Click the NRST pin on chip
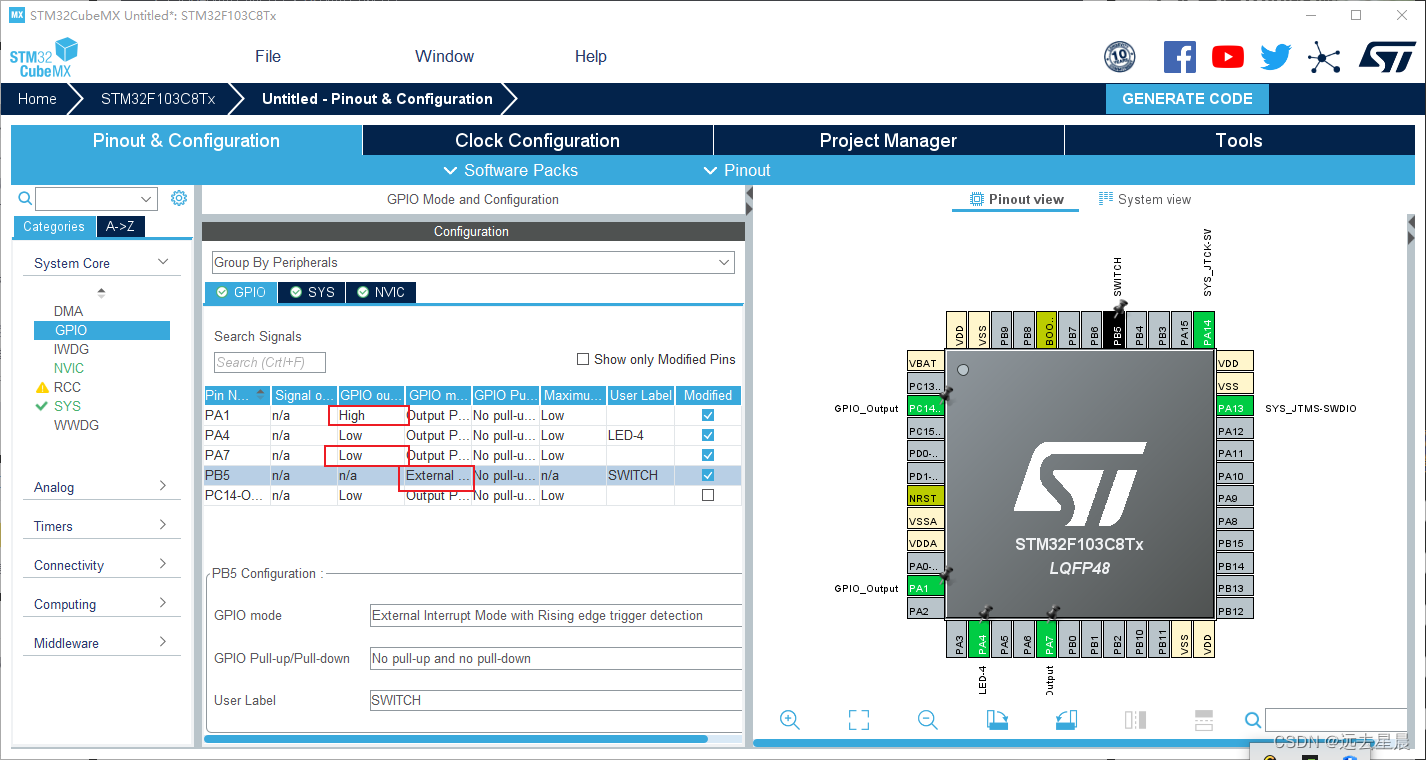Viewport: 1426px width, 760px height. click(x=926, y=498)
